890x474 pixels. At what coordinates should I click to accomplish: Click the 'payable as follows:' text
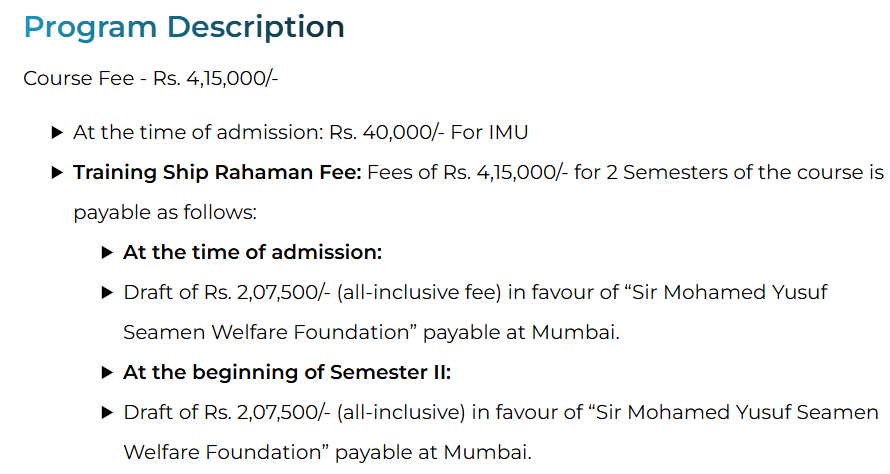[x=165, y=212]
